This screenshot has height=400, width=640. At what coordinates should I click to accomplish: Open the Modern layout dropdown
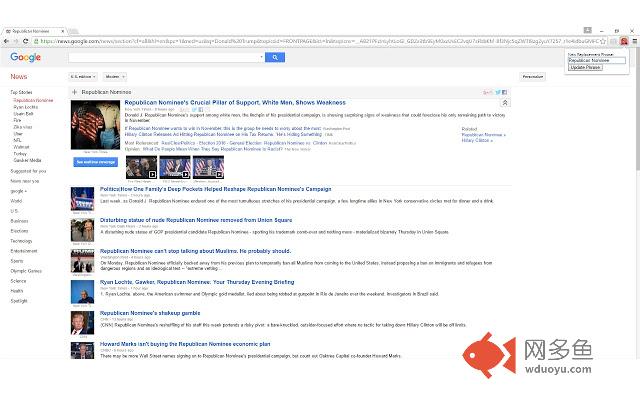(114, 77)
